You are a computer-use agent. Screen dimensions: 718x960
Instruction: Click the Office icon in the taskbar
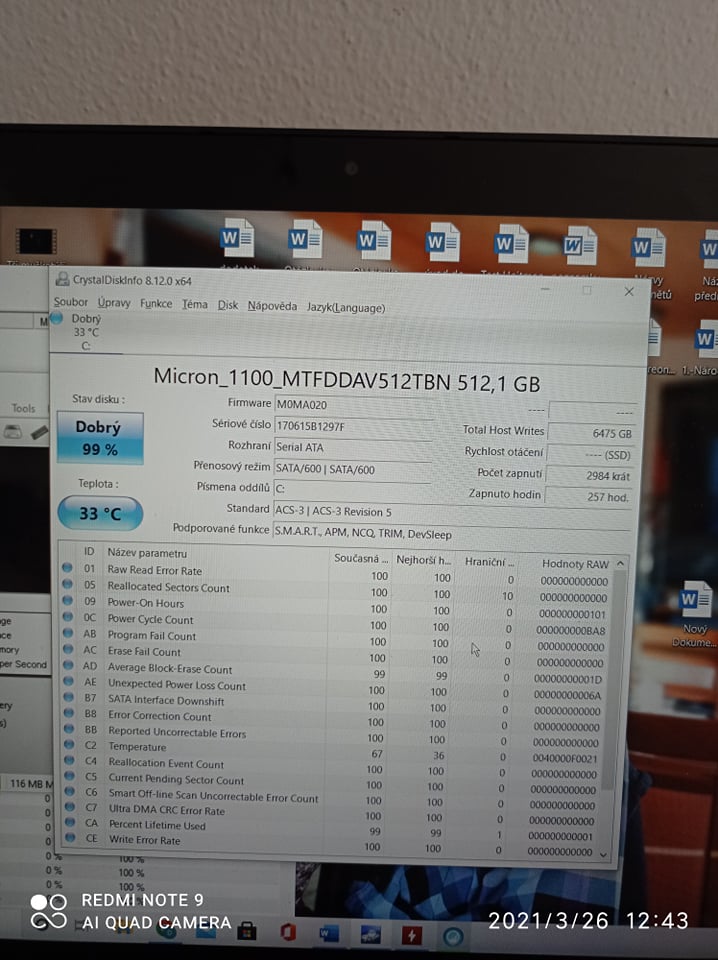[x=288, y=932]
